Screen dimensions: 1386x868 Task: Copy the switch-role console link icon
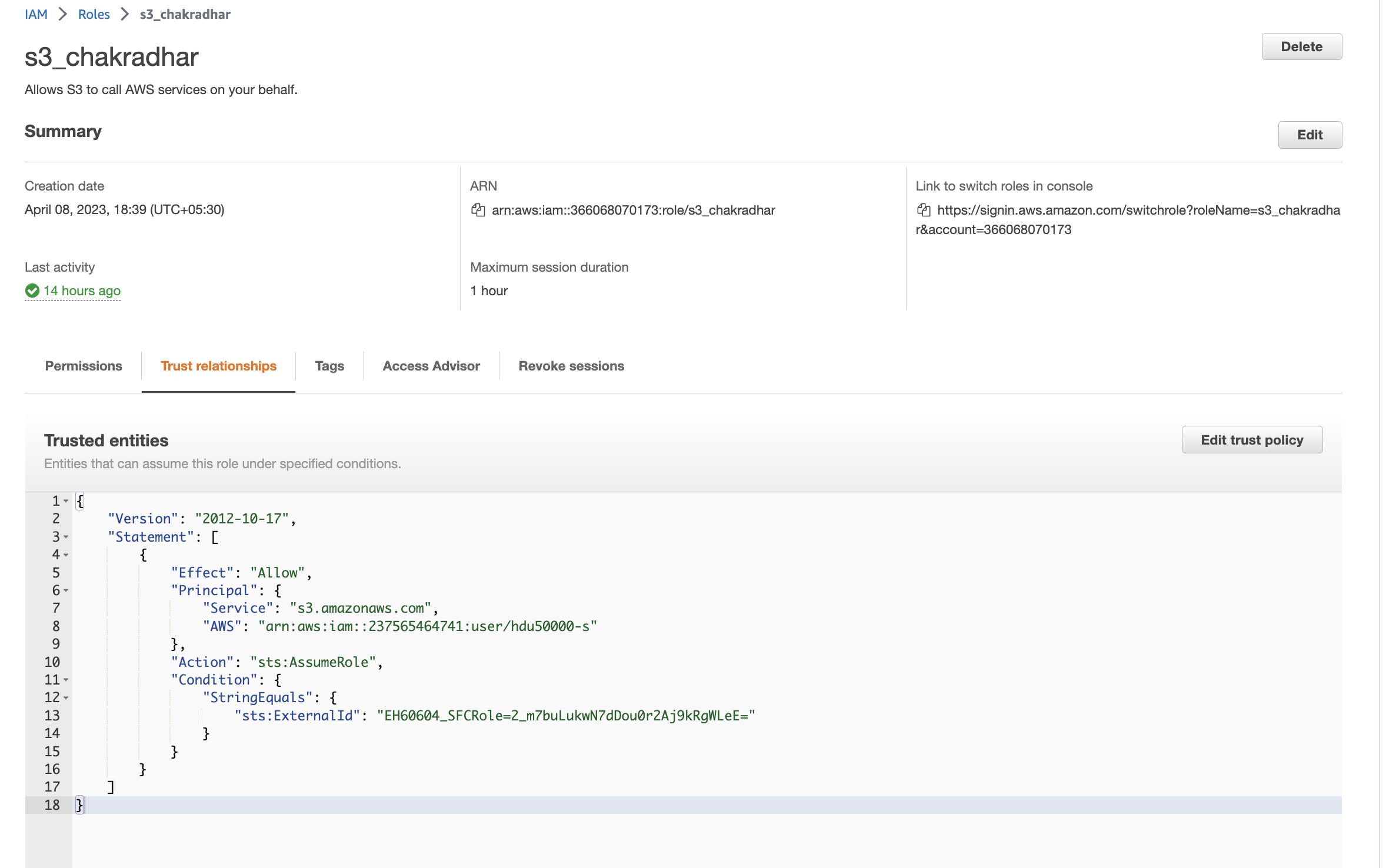pyautogui.click(x=924, y=210)
